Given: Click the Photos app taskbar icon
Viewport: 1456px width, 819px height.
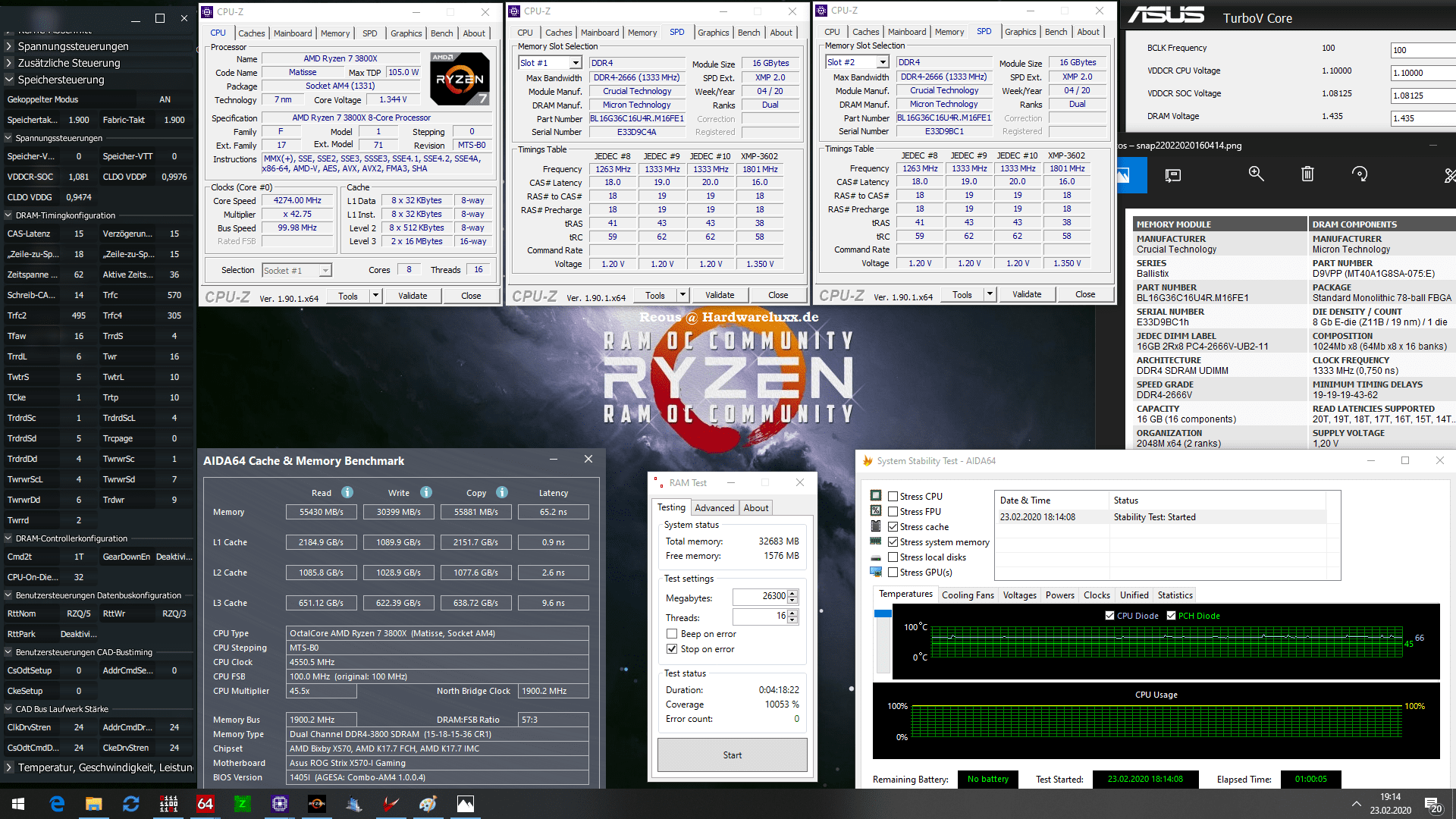Looking at the screenshot, I should click(466, 804).
